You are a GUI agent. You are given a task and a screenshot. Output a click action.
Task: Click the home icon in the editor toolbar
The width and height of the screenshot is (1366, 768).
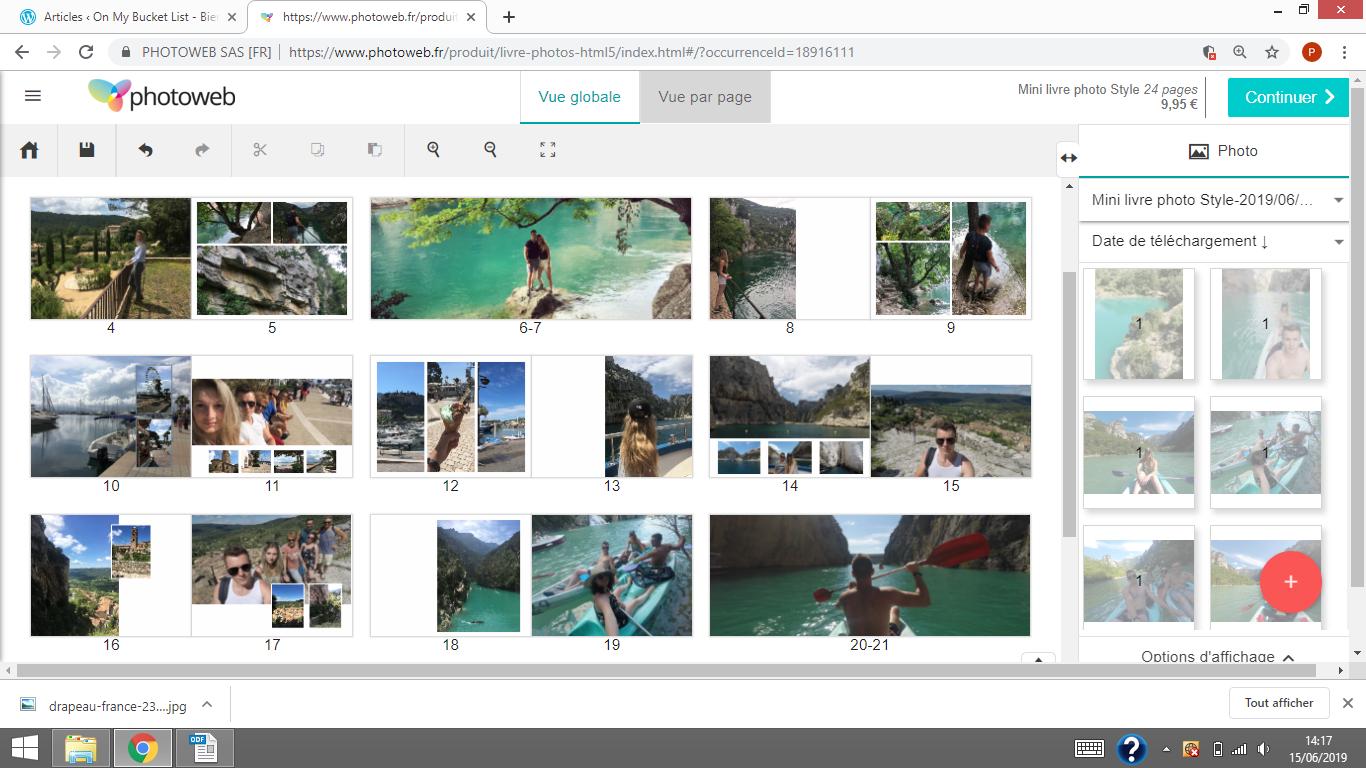(x=29, y=150)
